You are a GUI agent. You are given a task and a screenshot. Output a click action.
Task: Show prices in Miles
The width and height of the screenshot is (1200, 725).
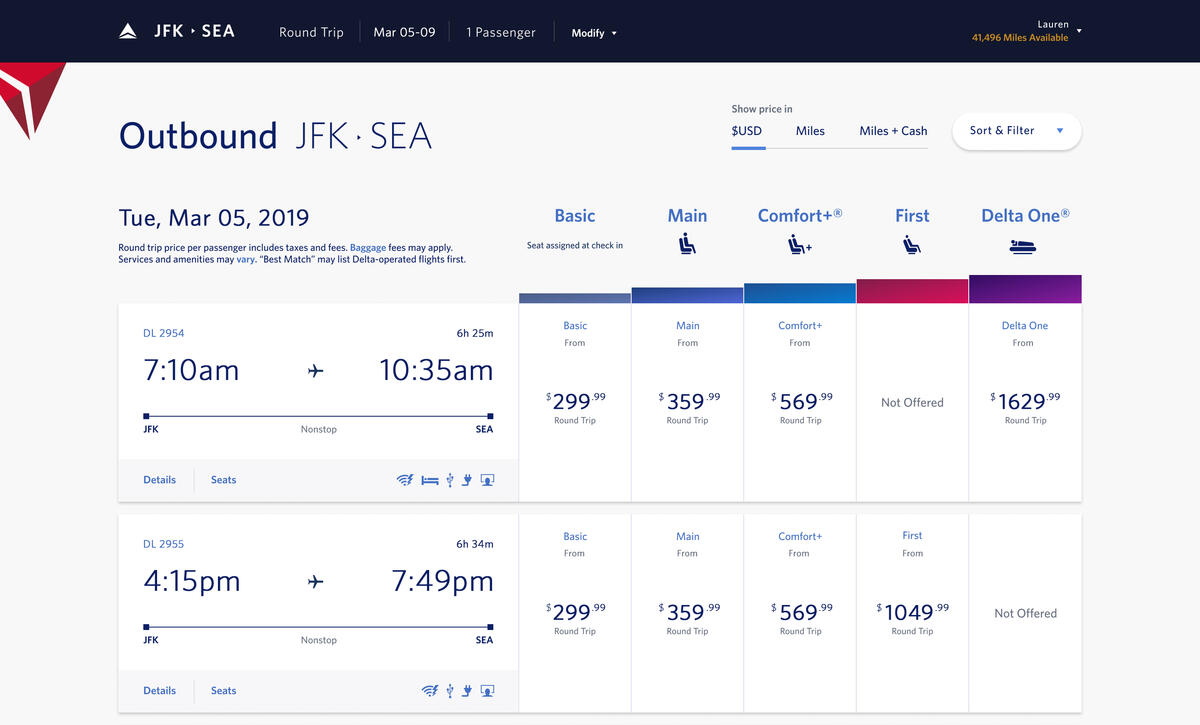[810, 131]
